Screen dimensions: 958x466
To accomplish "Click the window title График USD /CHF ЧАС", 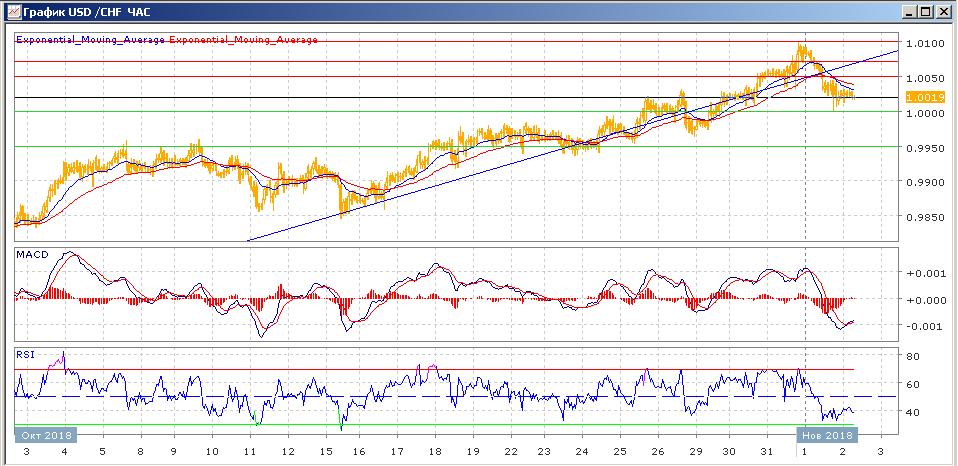I will pyautogui.click(x=87, y=11).
